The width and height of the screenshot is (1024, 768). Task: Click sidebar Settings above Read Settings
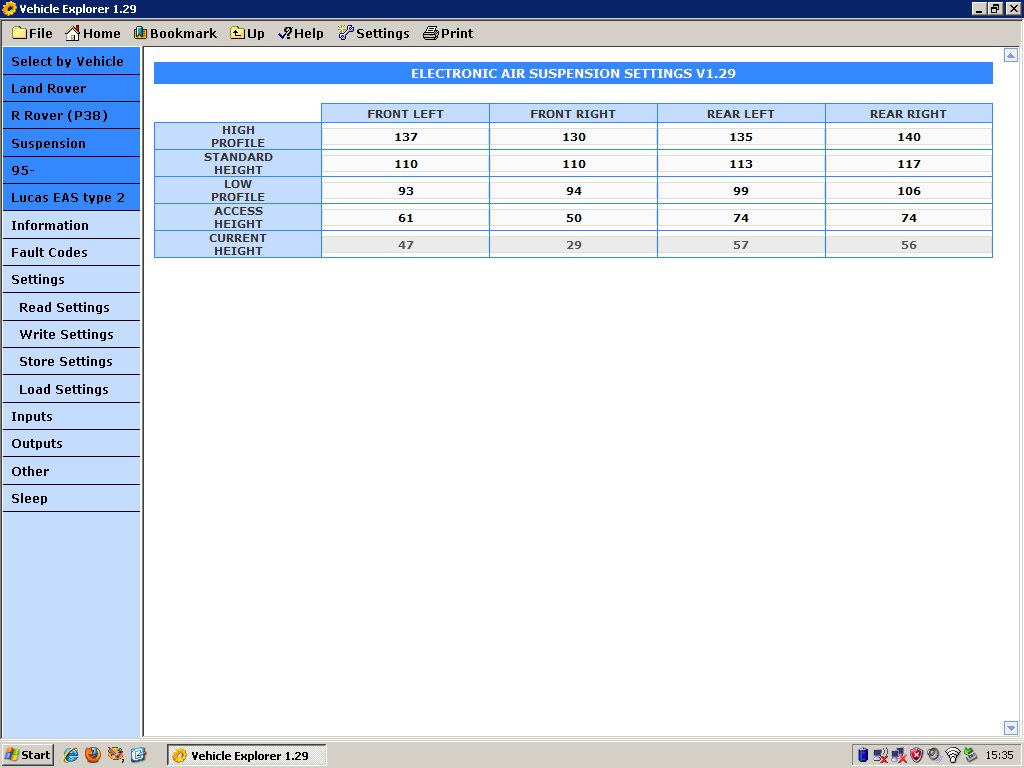(x=71, y=280)
